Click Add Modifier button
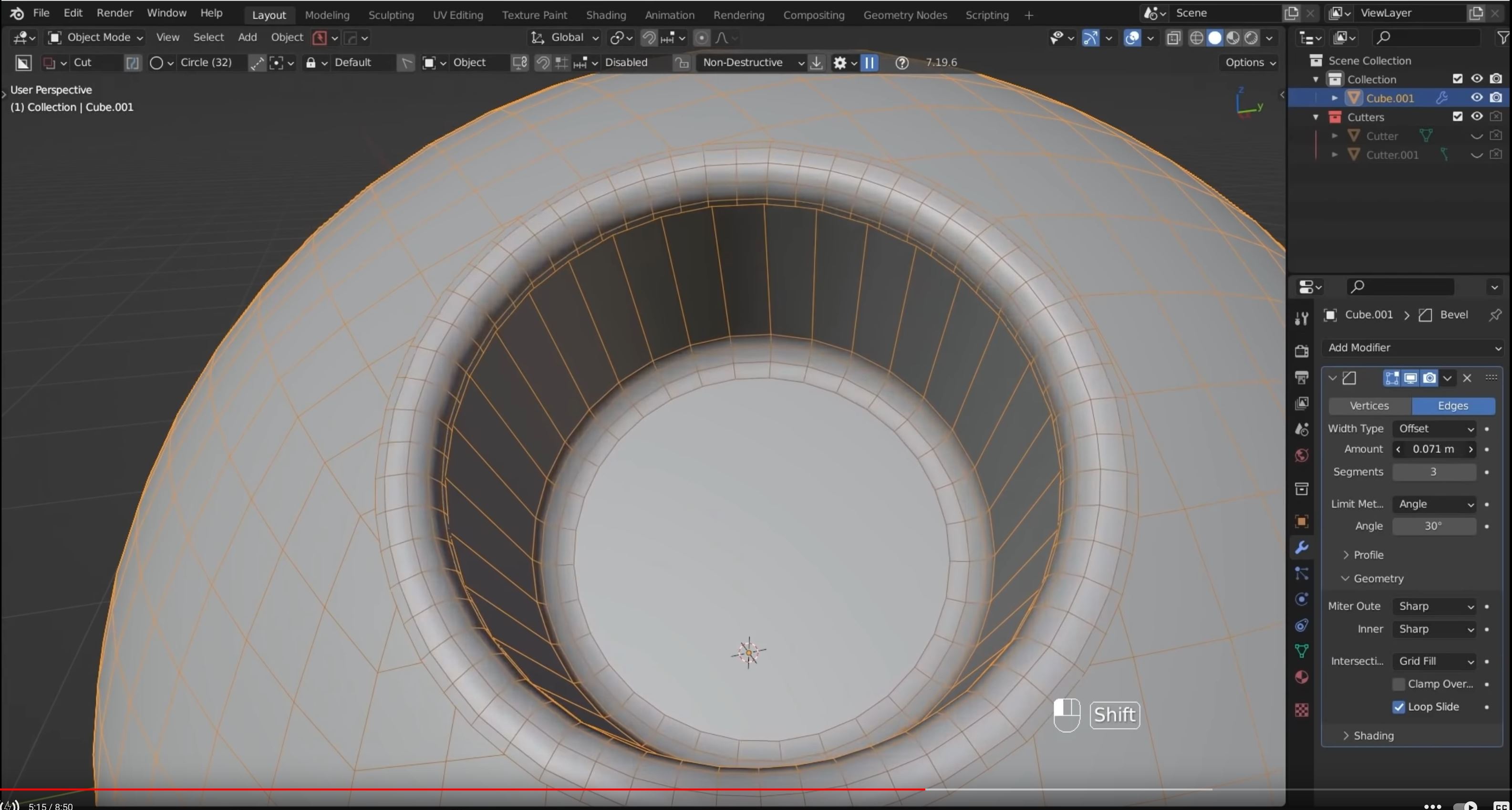This screenshot has width=1512, height=810. [1412, 348]
